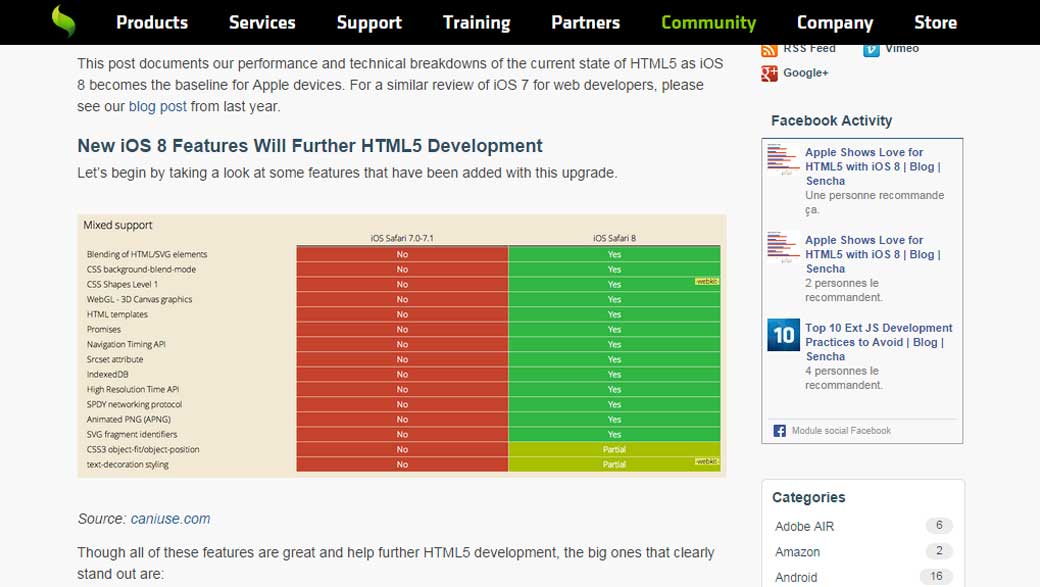Open the Training menu
The width and height of the screenshot is (1040, 587).
point(477,22)
